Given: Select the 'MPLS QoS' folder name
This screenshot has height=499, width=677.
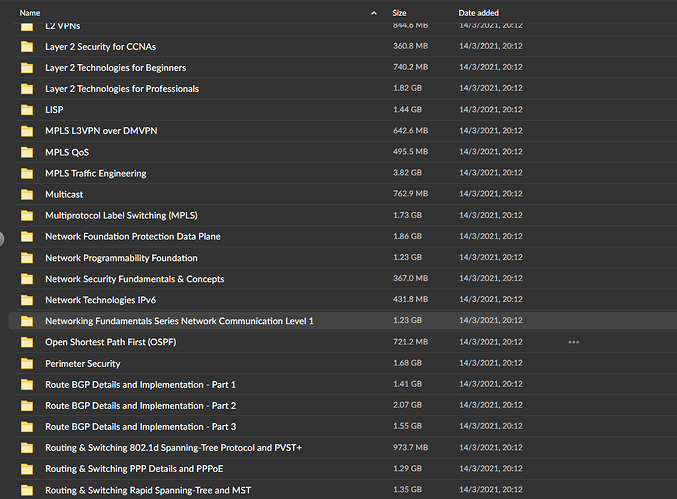Looking at the screenshot, I should point(67,152).
